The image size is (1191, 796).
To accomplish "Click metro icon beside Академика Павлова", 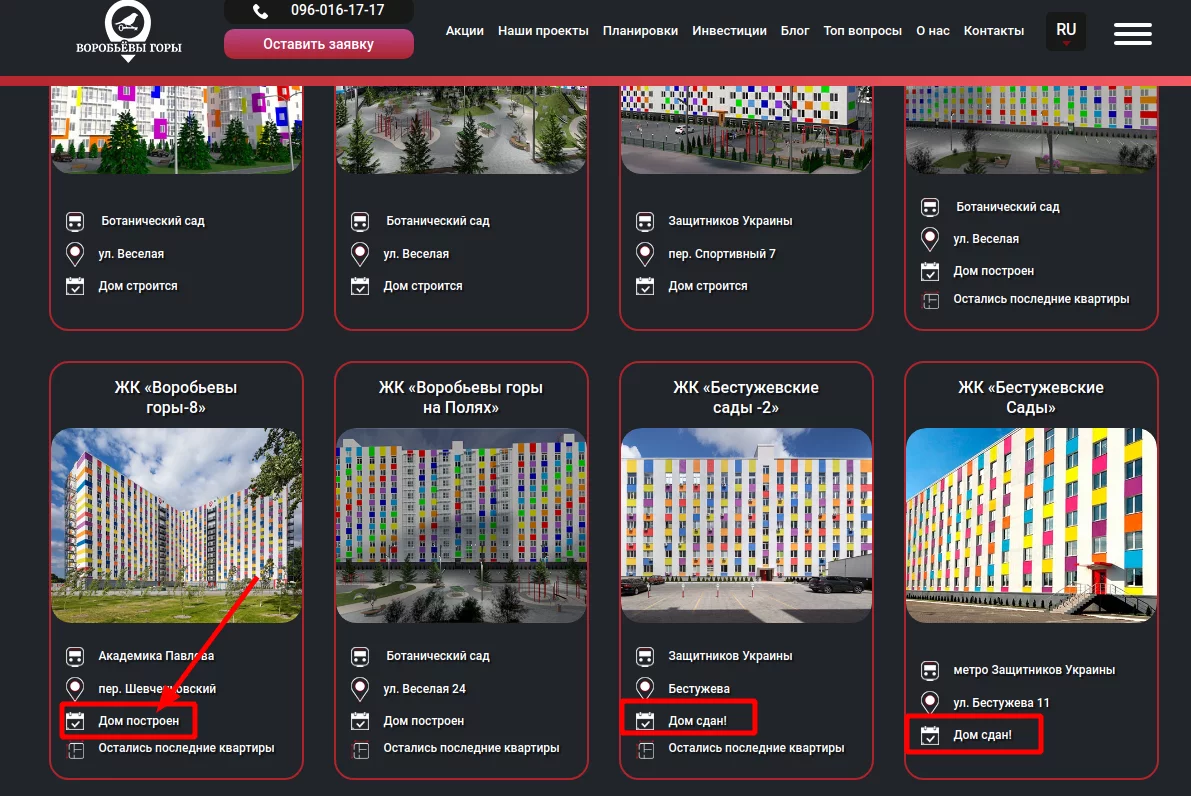I will click(x=75, y=656).
